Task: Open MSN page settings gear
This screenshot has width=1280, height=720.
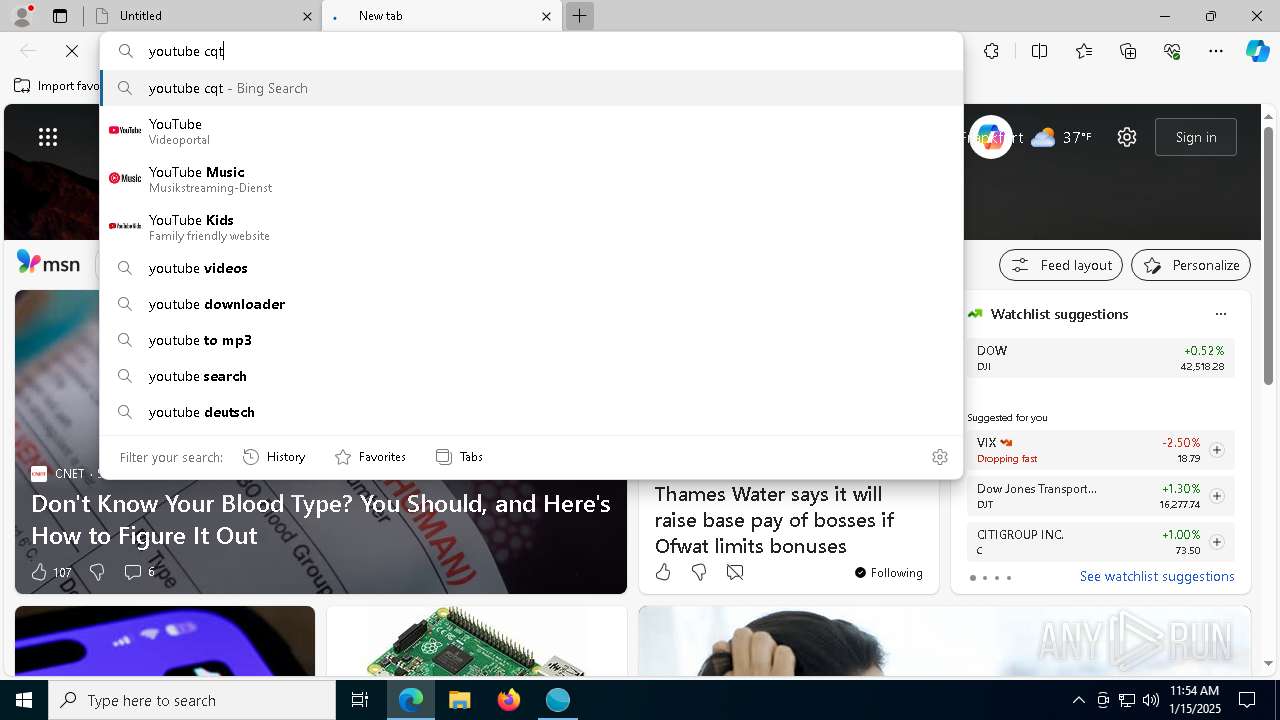Action: coord(1127,137)
